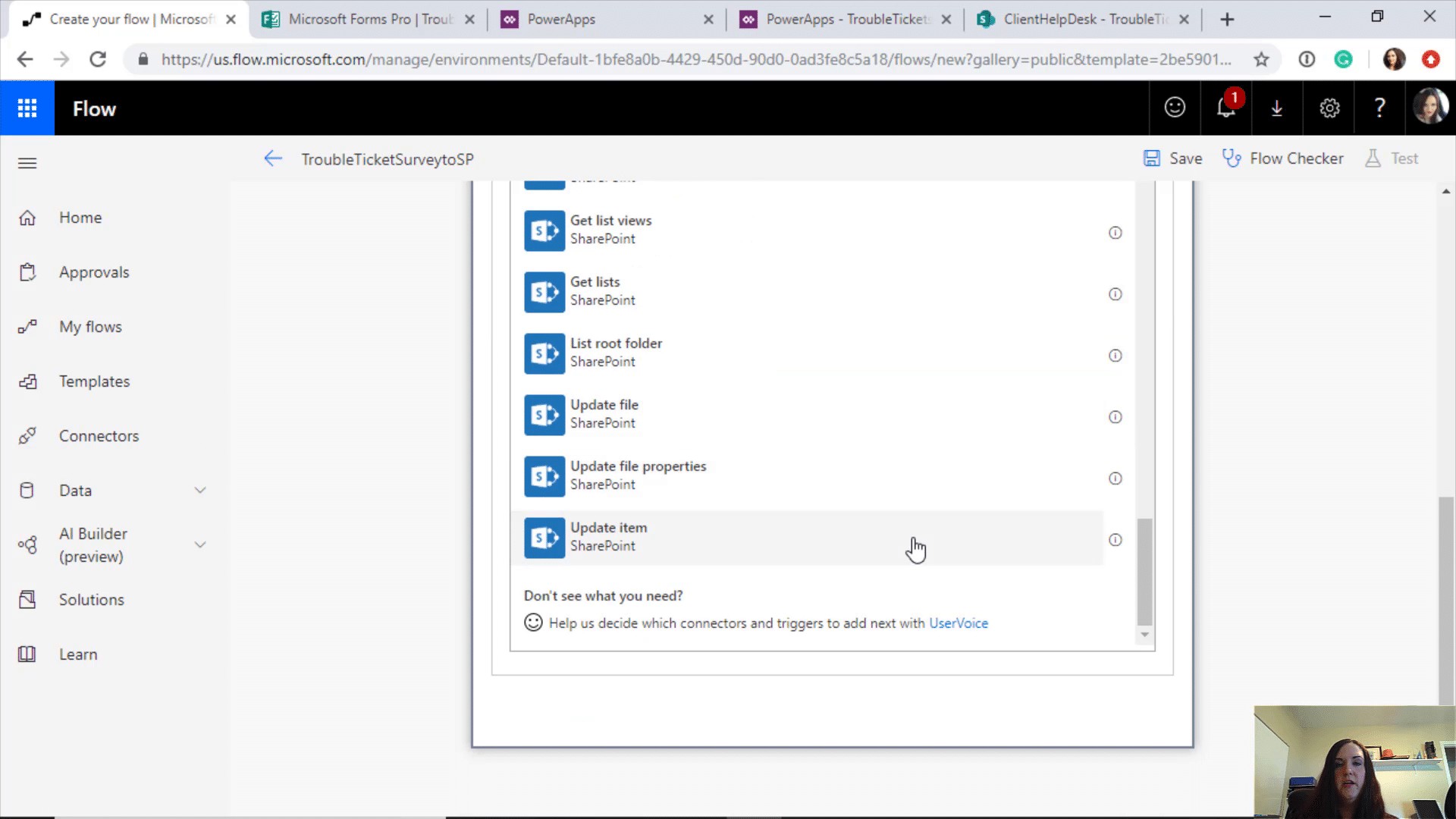
Task: Bookmark this page with the star icon
Action: pos(1261,59)
